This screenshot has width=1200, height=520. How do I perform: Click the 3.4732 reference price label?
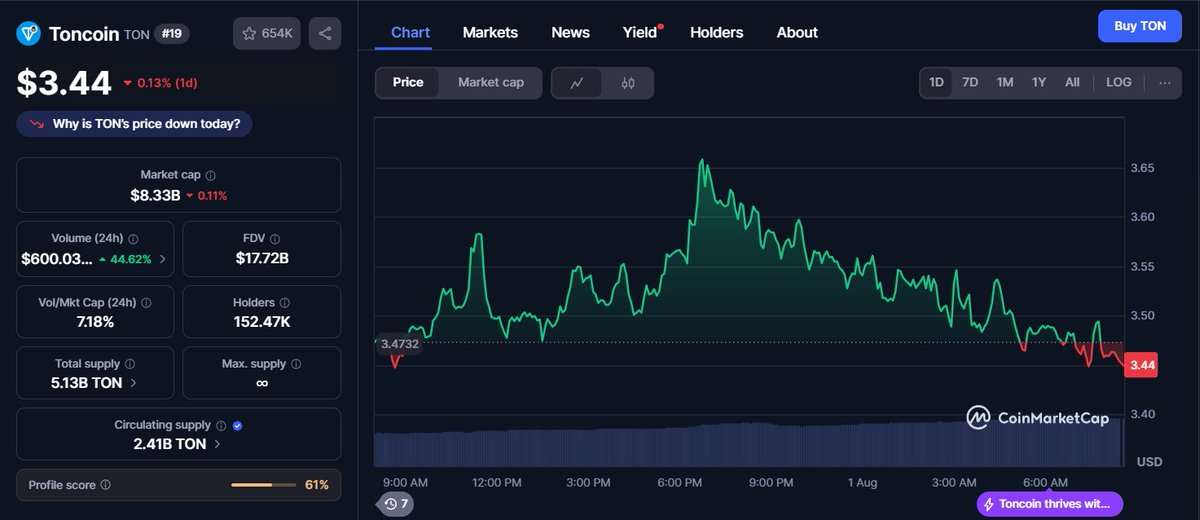399,343
